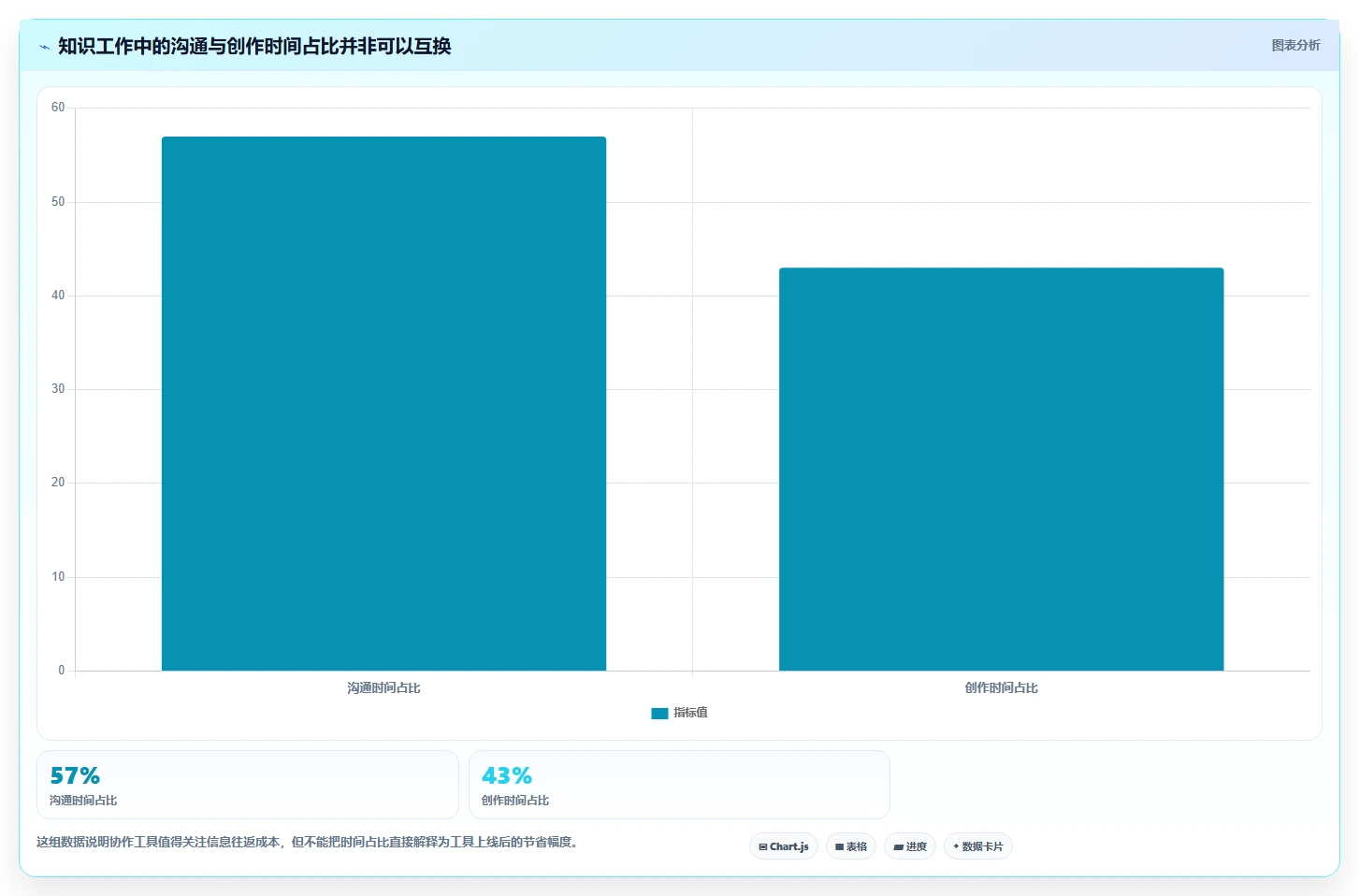Click the y-axis label 50
Screen dimensions: 1359x896
[x=58, y=202]
